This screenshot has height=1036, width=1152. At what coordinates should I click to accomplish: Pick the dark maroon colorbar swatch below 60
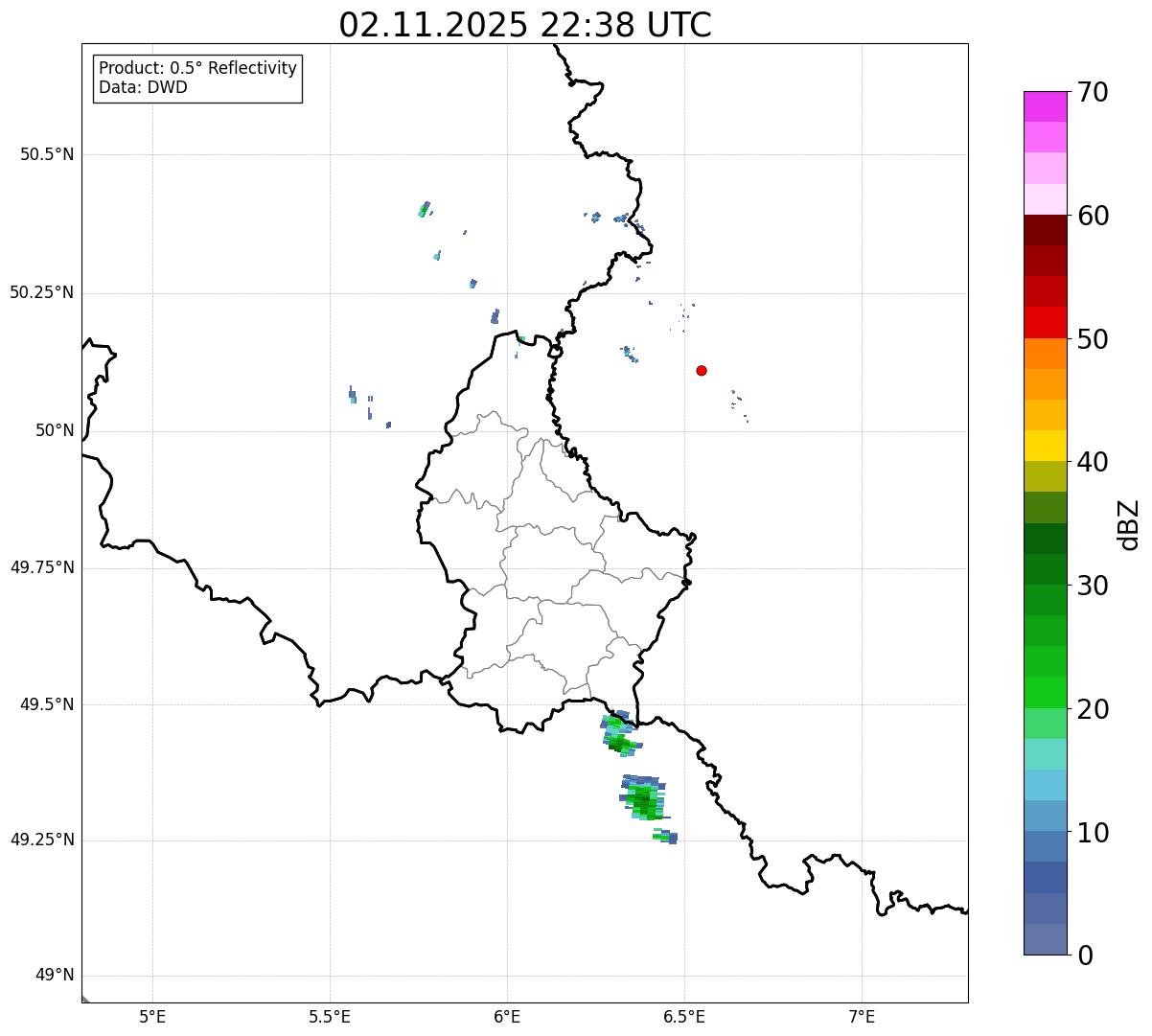pos(1045,230)
